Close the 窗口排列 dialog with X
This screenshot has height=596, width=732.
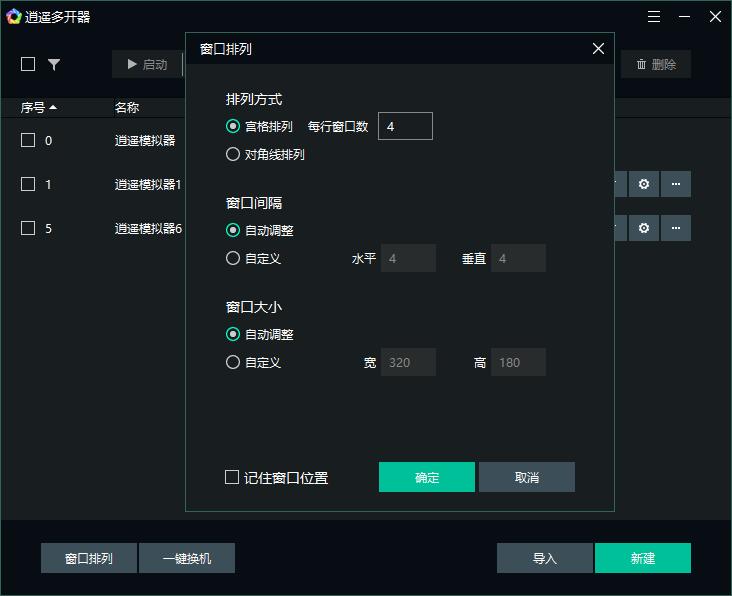click(598, 49)
